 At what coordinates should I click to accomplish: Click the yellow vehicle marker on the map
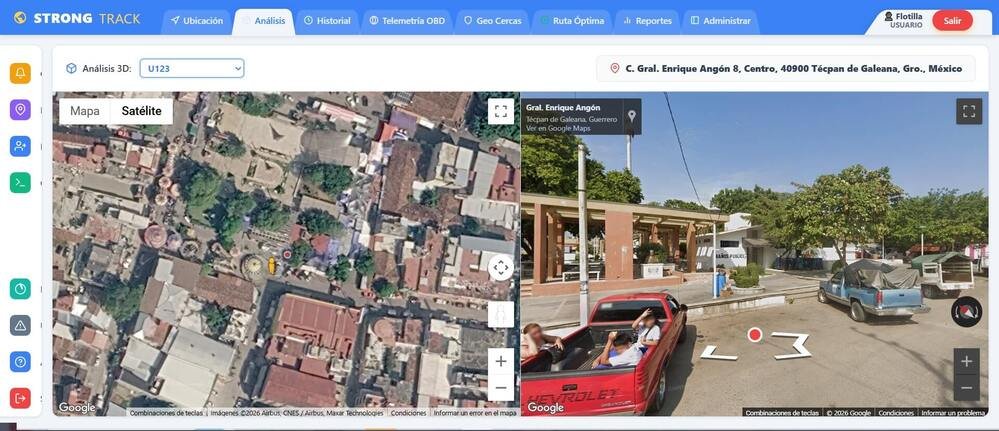(x=272, y=265)
